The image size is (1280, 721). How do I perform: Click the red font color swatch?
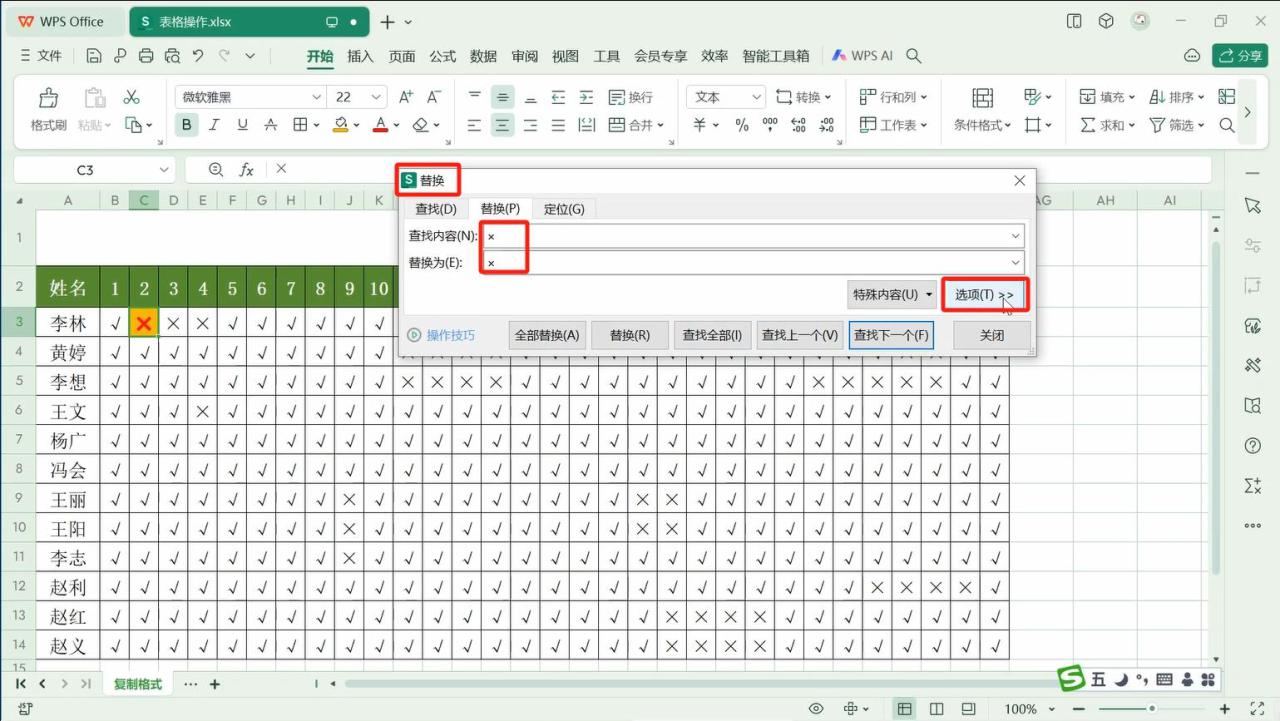point(380,125)
